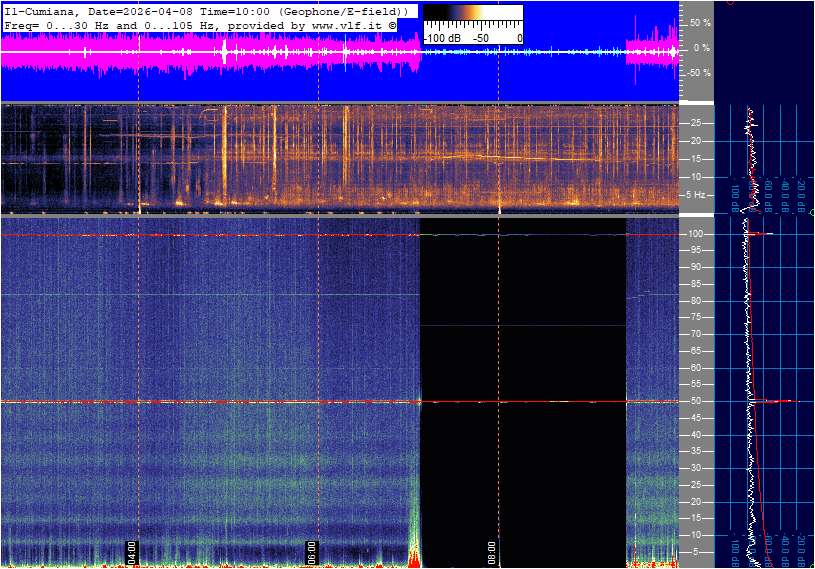Click the 75 Hz frequency axis tick
Screen dimensions: 815x569
[697, 317]
